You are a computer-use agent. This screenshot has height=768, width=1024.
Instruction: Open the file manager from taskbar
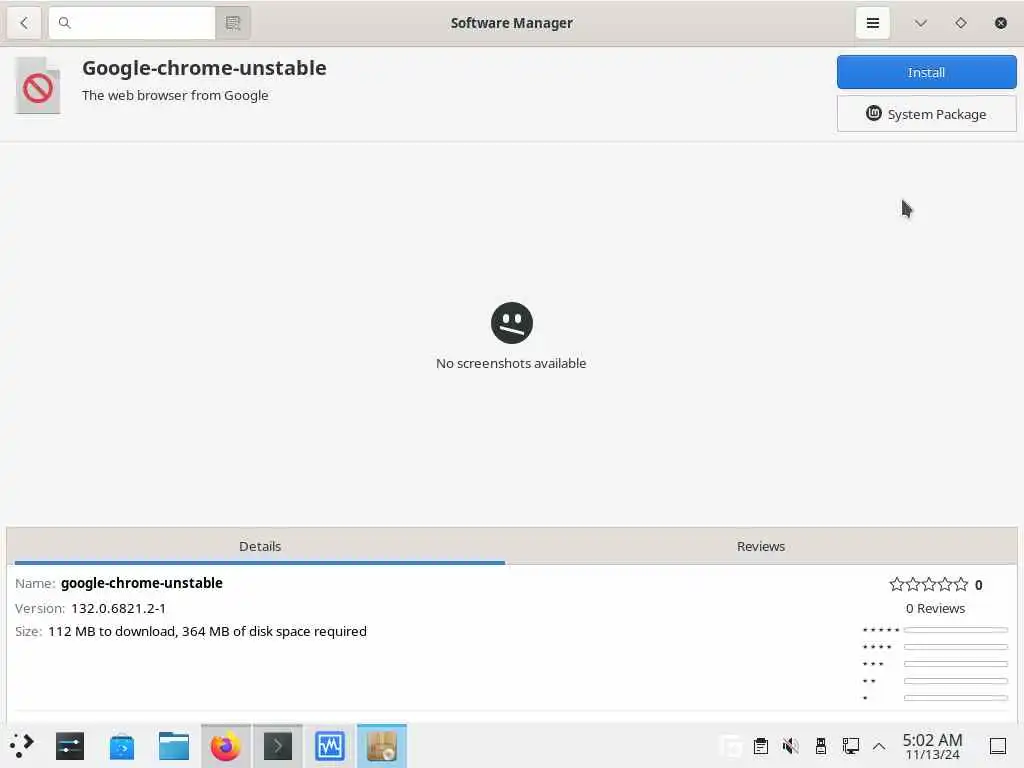[174, 746]
